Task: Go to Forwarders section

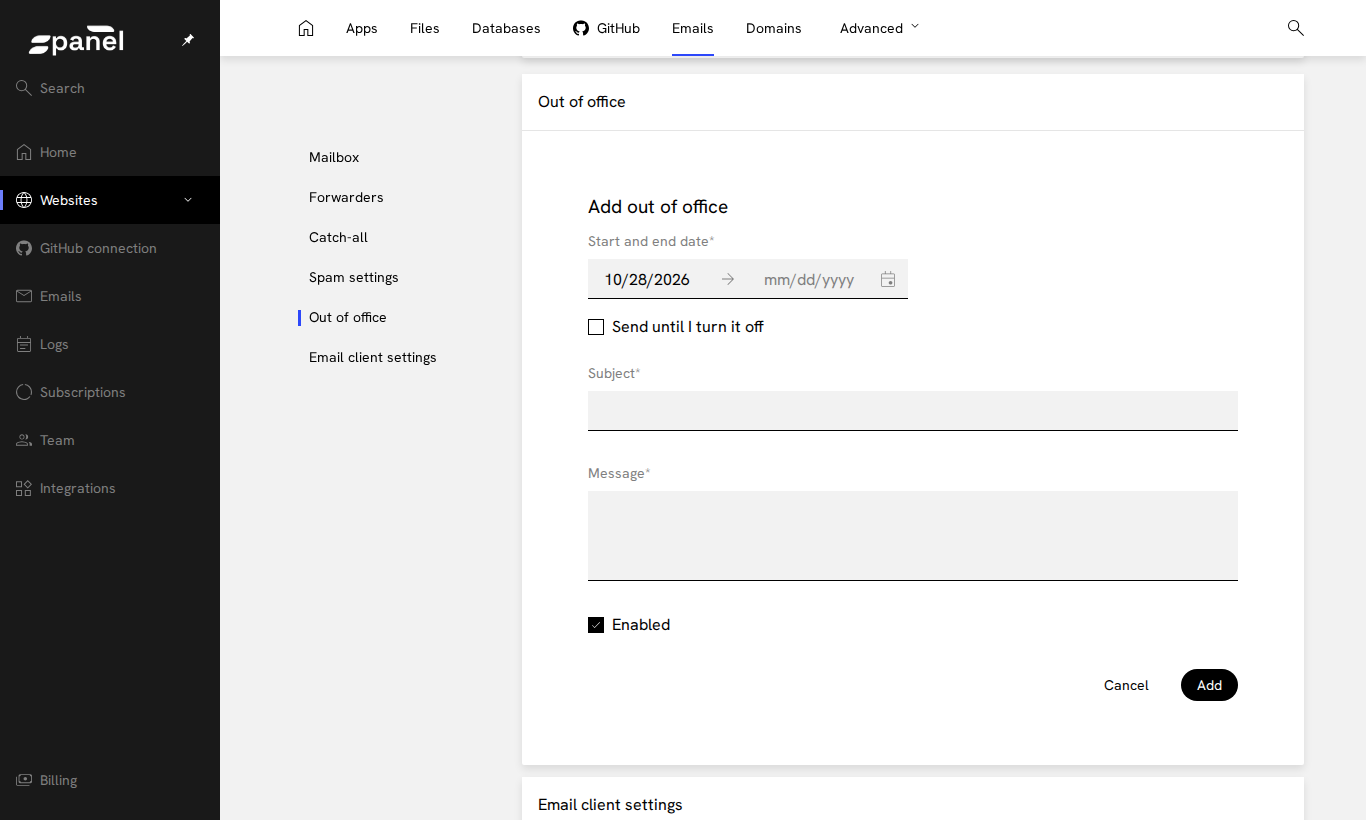Action: pos(346,197)
